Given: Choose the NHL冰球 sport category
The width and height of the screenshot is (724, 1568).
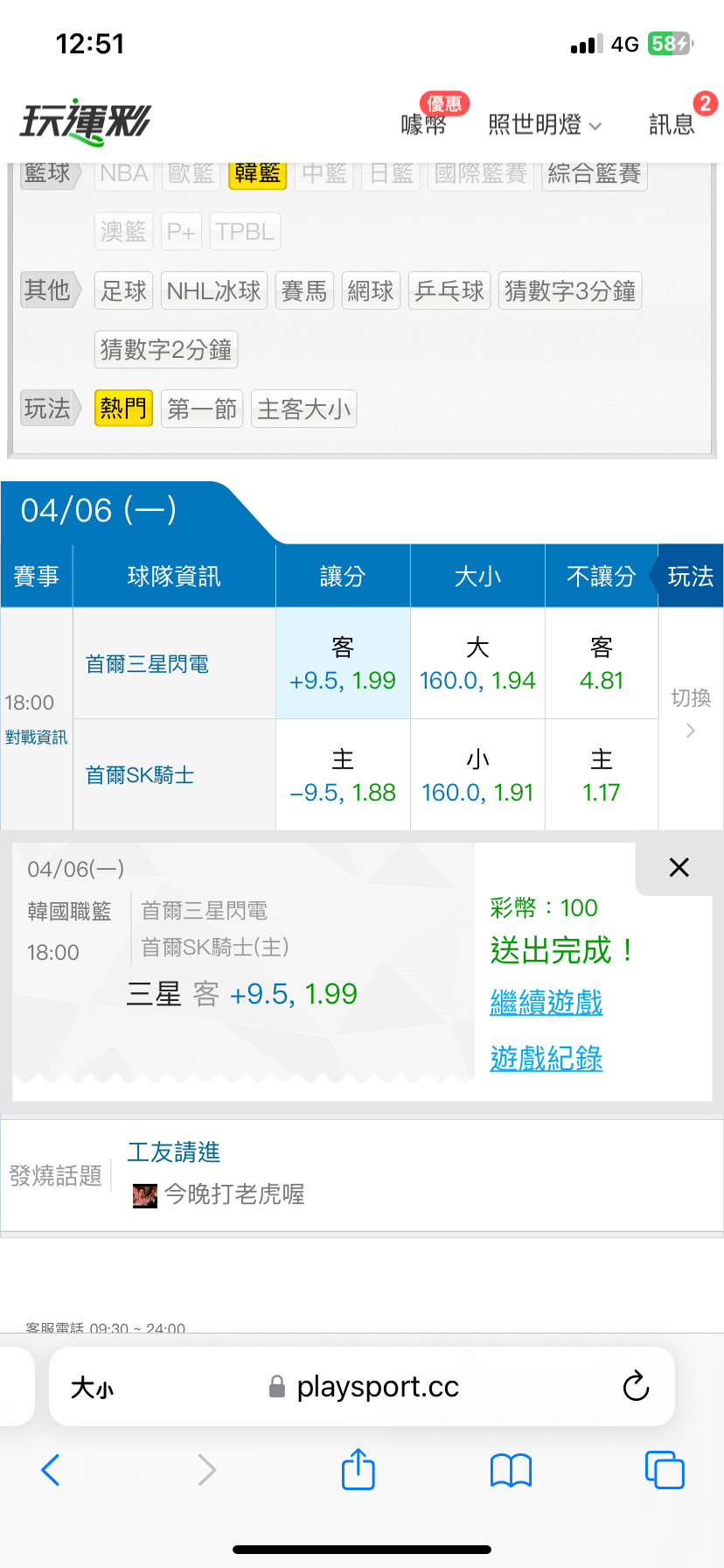Looking at the screenshot, I should coord(214,290).
